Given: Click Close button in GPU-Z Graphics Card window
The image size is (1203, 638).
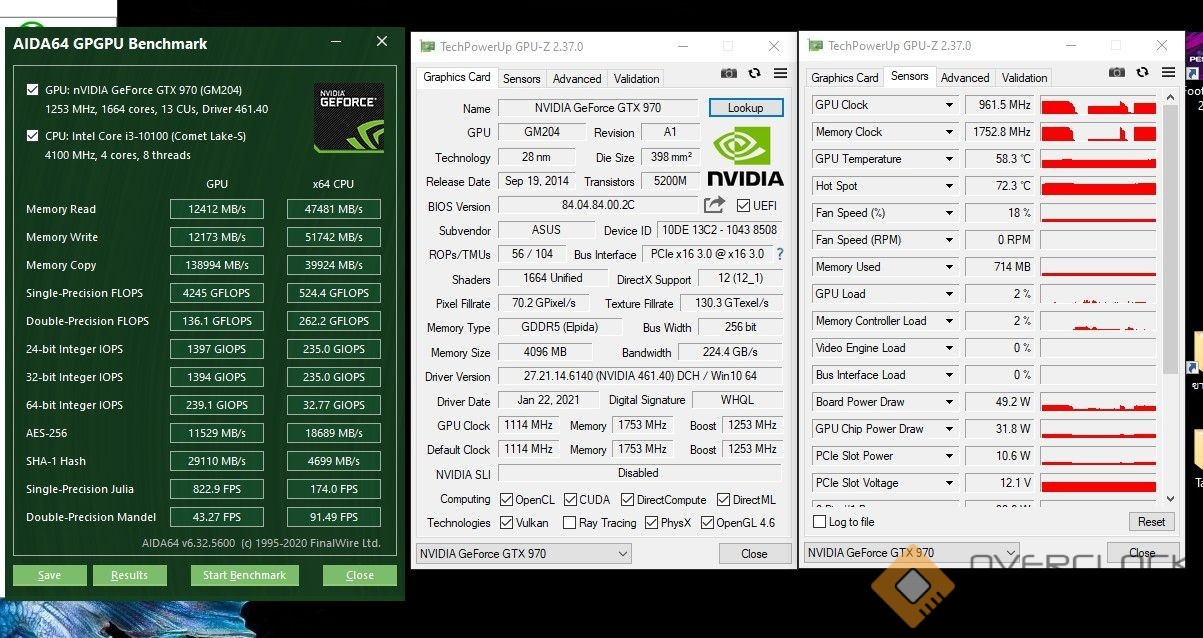Looking at the screenshot, I should click(754, 553).
